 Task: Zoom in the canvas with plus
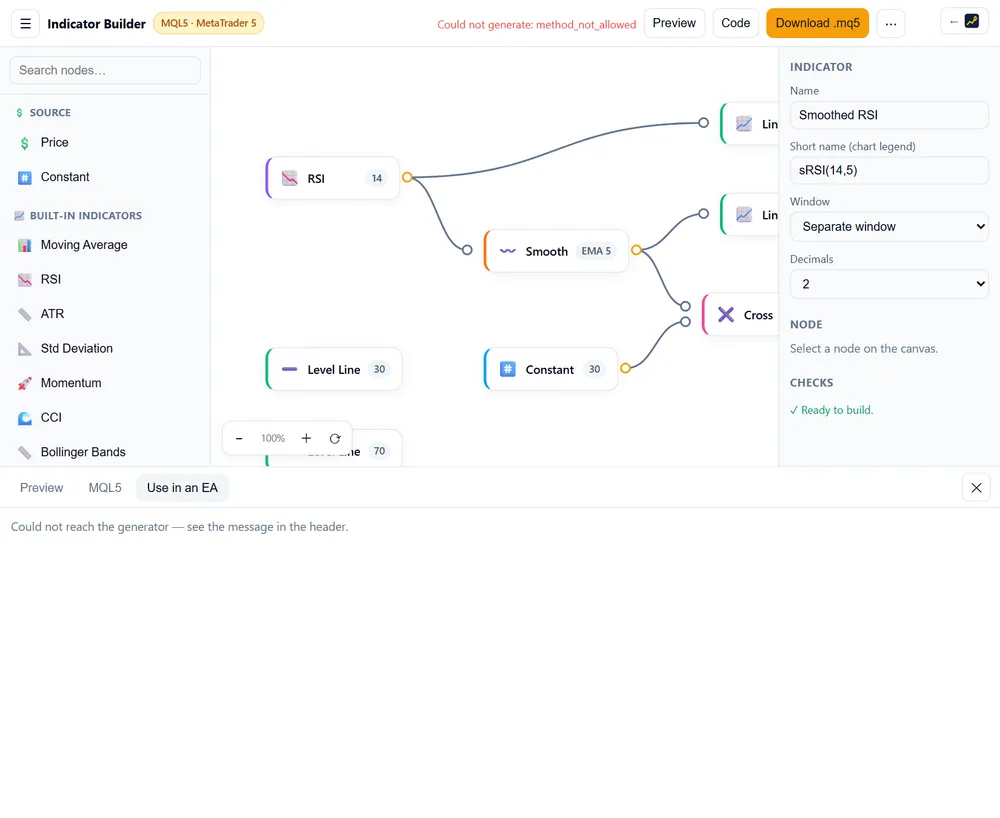(x=306, y=438)
